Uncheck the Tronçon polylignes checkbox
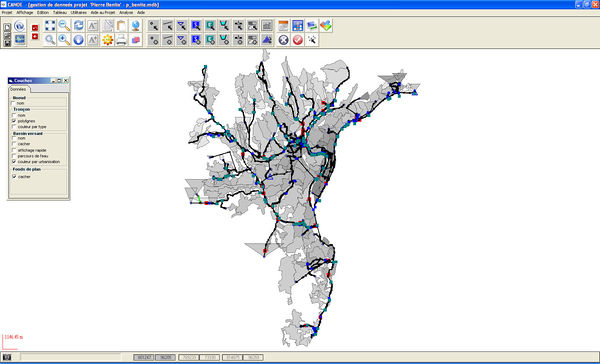 point(14,121)
